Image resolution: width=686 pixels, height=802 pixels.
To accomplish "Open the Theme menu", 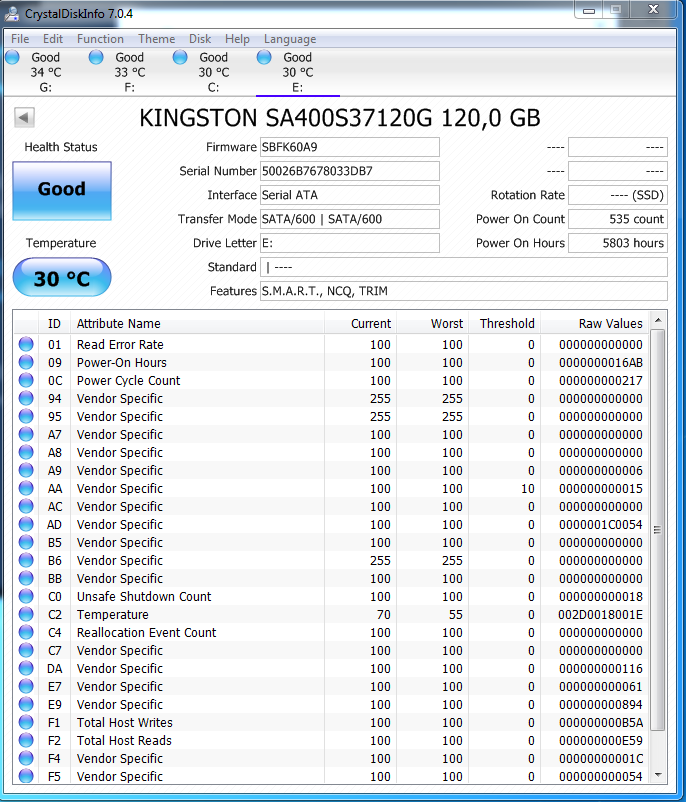I will point(156,39).
